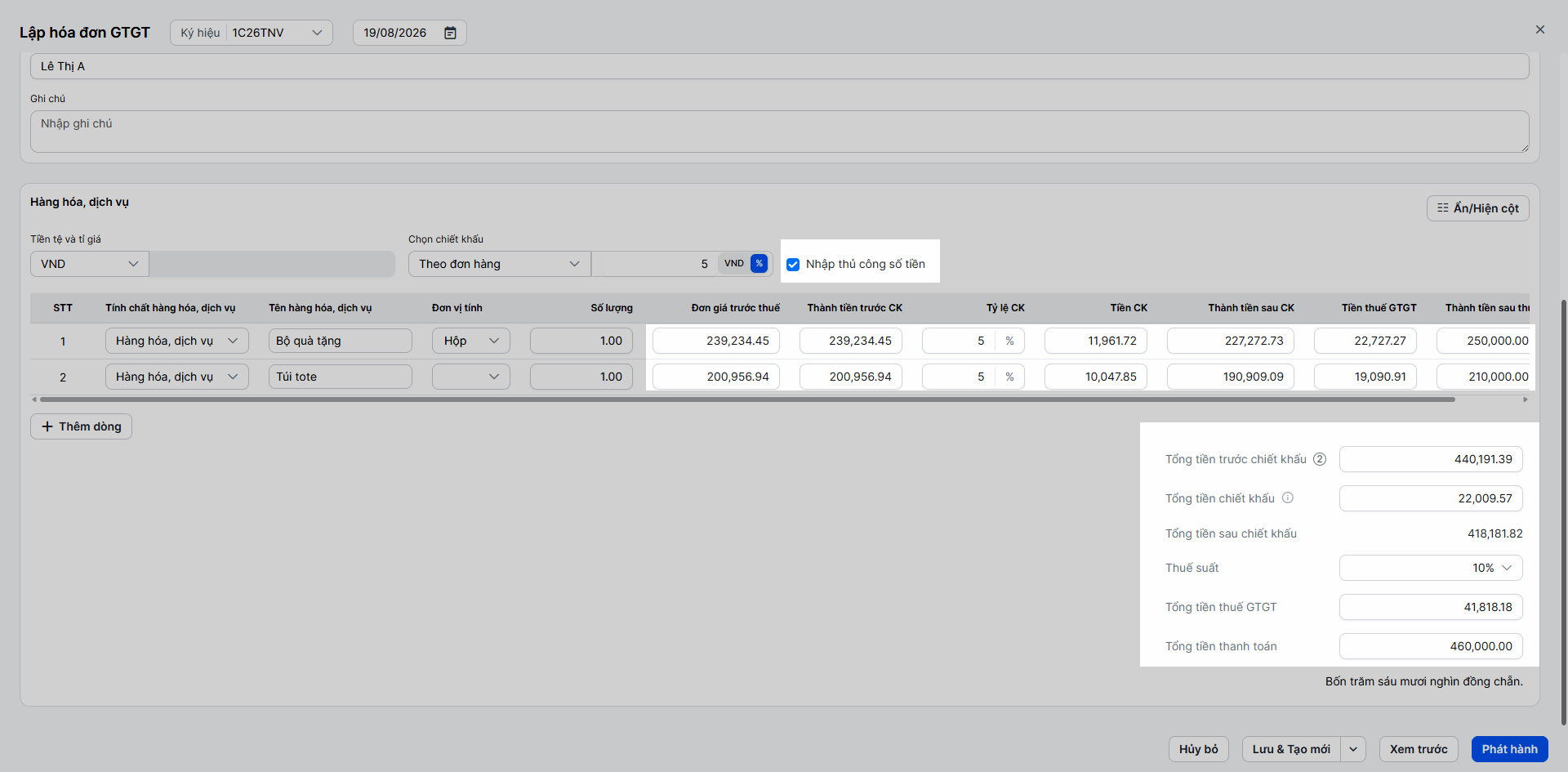Click the Lưu & Tạo mới button

coord(1291,749)
